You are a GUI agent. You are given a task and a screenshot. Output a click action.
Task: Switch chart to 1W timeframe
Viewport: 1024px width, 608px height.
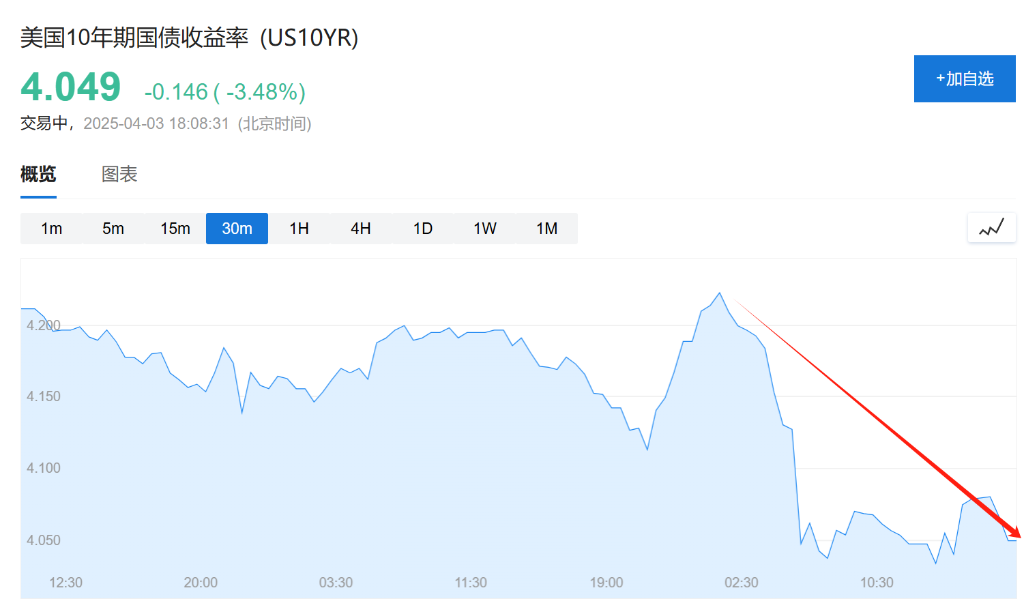[x=485, y=228]
